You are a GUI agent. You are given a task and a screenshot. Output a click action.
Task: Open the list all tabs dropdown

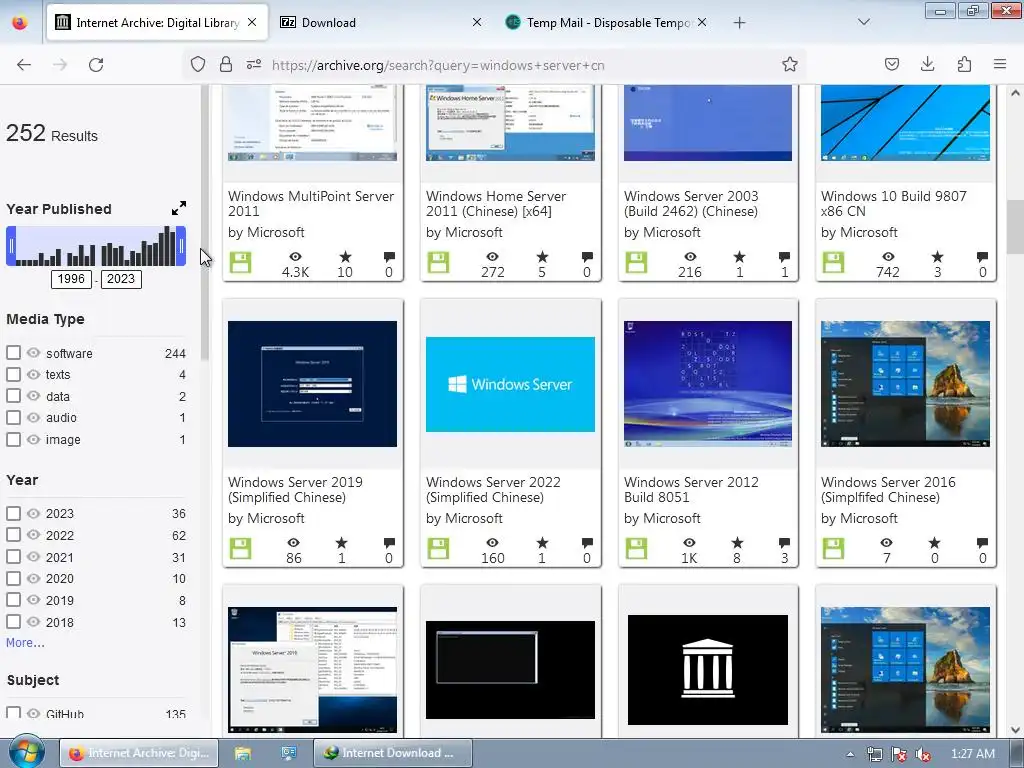pyautogui.click(x=863, y=22)
